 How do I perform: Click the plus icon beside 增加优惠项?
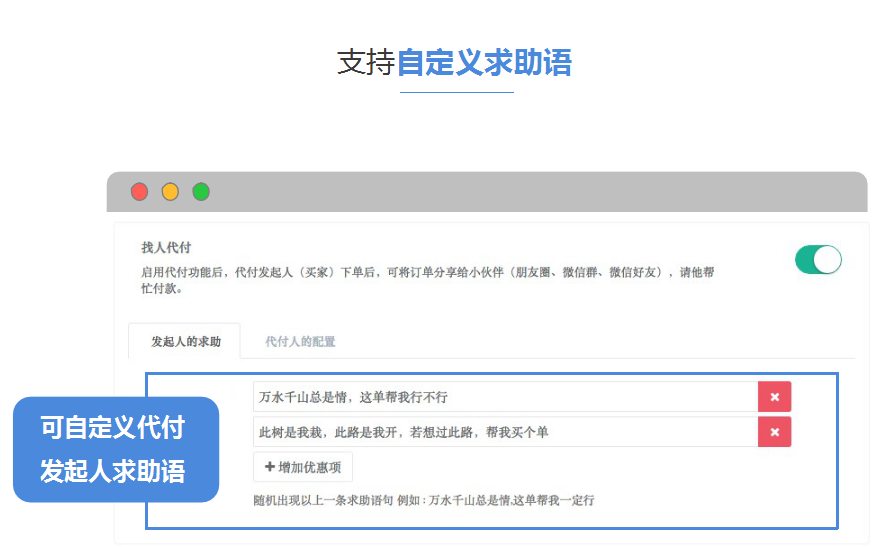pyautogui.click(x=270, y=467)
